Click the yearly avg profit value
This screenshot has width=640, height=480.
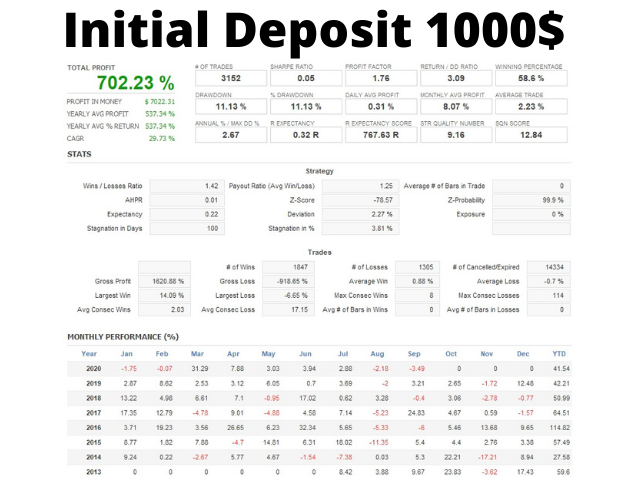coord(160,114)
